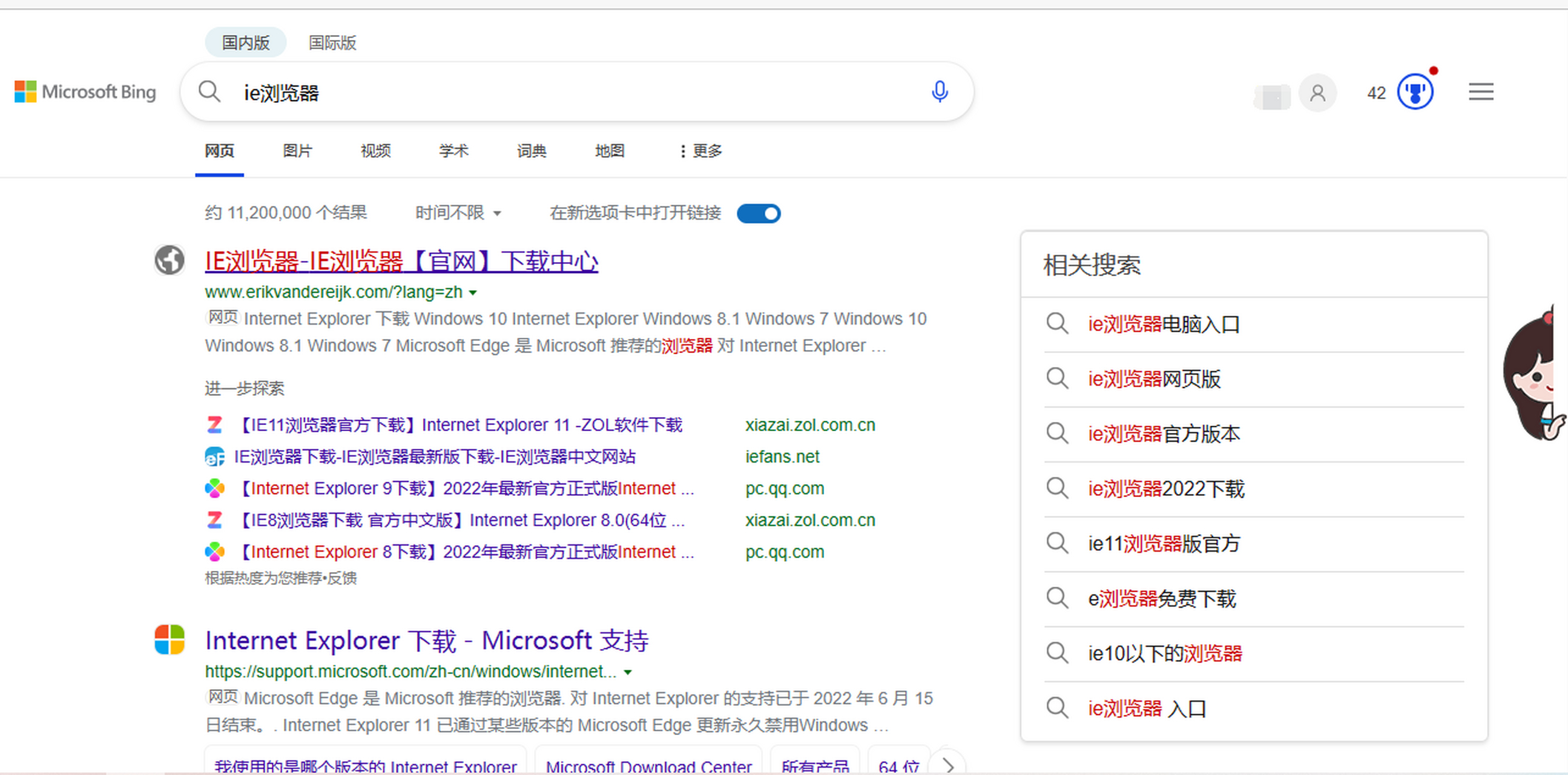Open IE浏览器【官网】下载中心 result title
1568x775 pixels.
pyautogui.click(x=402, y=261)
